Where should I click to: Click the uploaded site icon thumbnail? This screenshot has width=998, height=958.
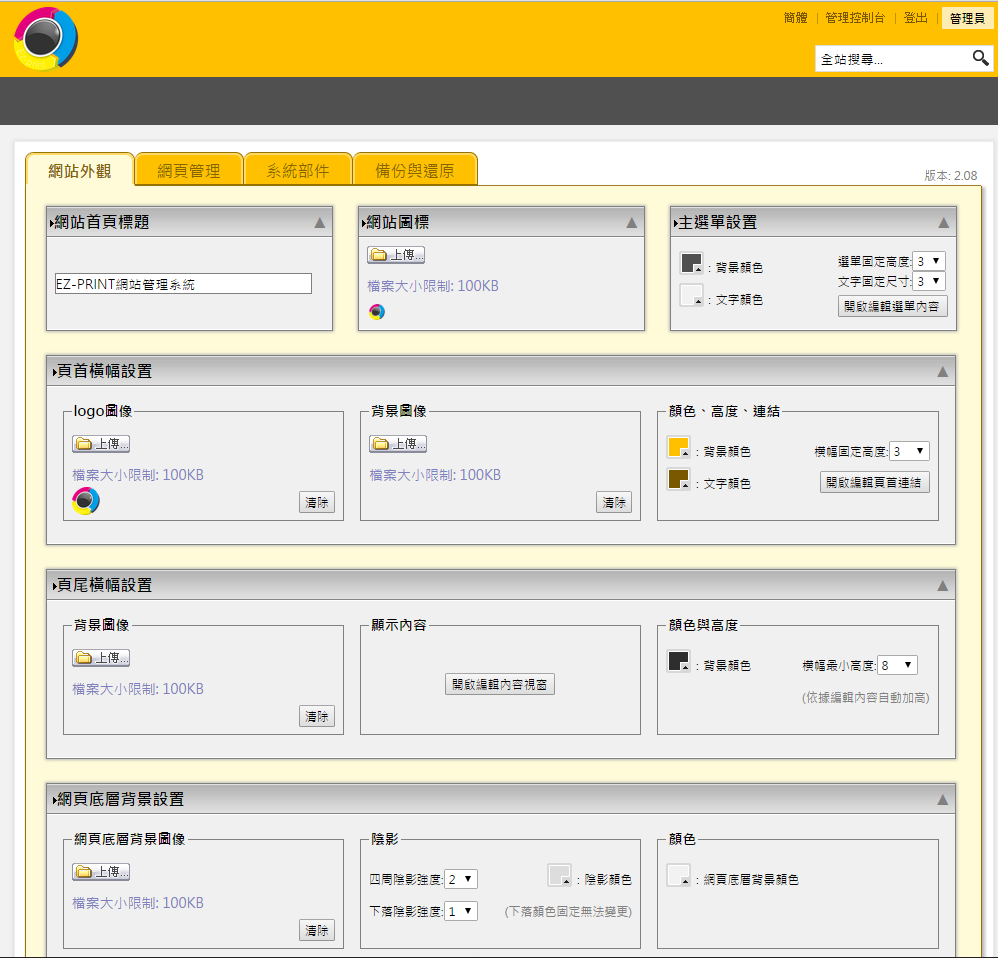(377, 311)
